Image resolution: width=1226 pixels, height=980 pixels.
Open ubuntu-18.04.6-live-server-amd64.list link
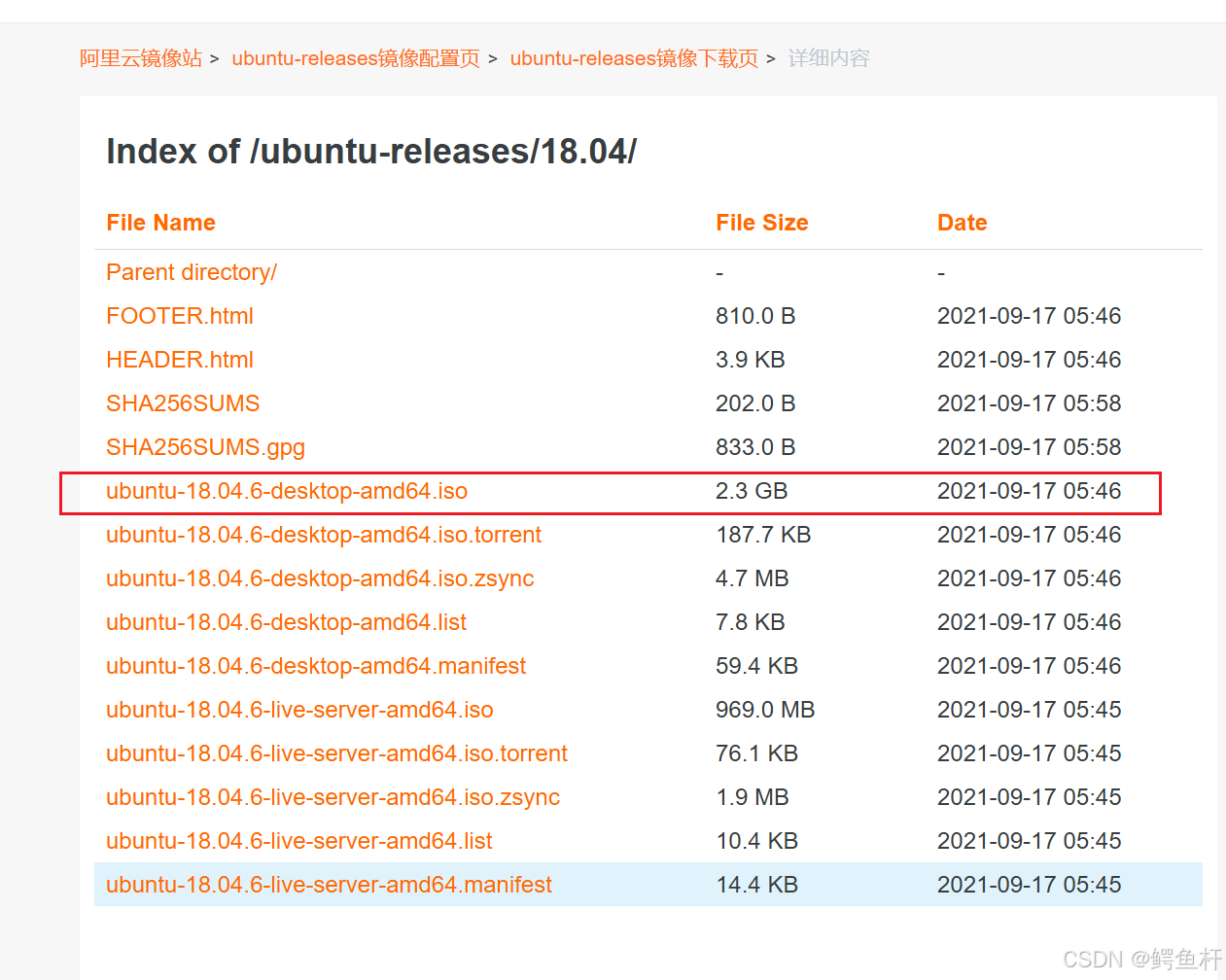pyautogui.click(x=299, y=841)
